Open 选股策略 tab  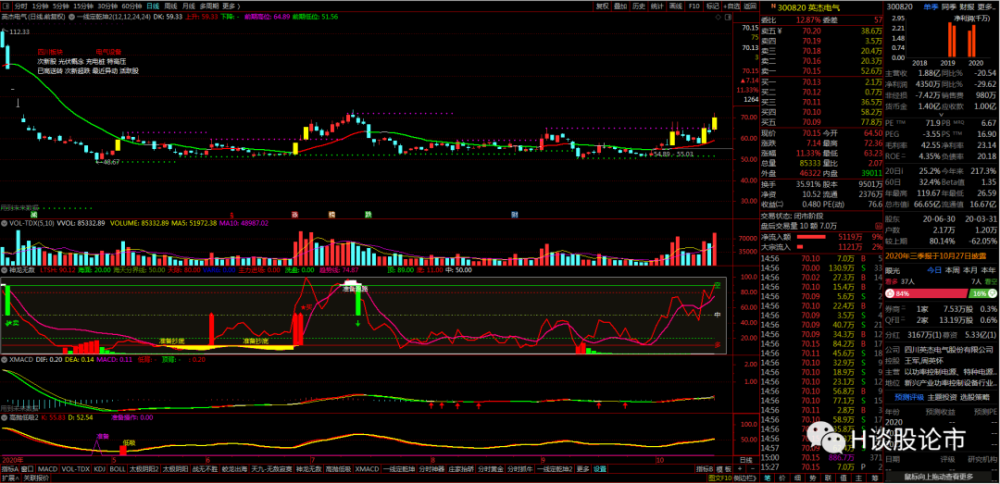point(975,397)
